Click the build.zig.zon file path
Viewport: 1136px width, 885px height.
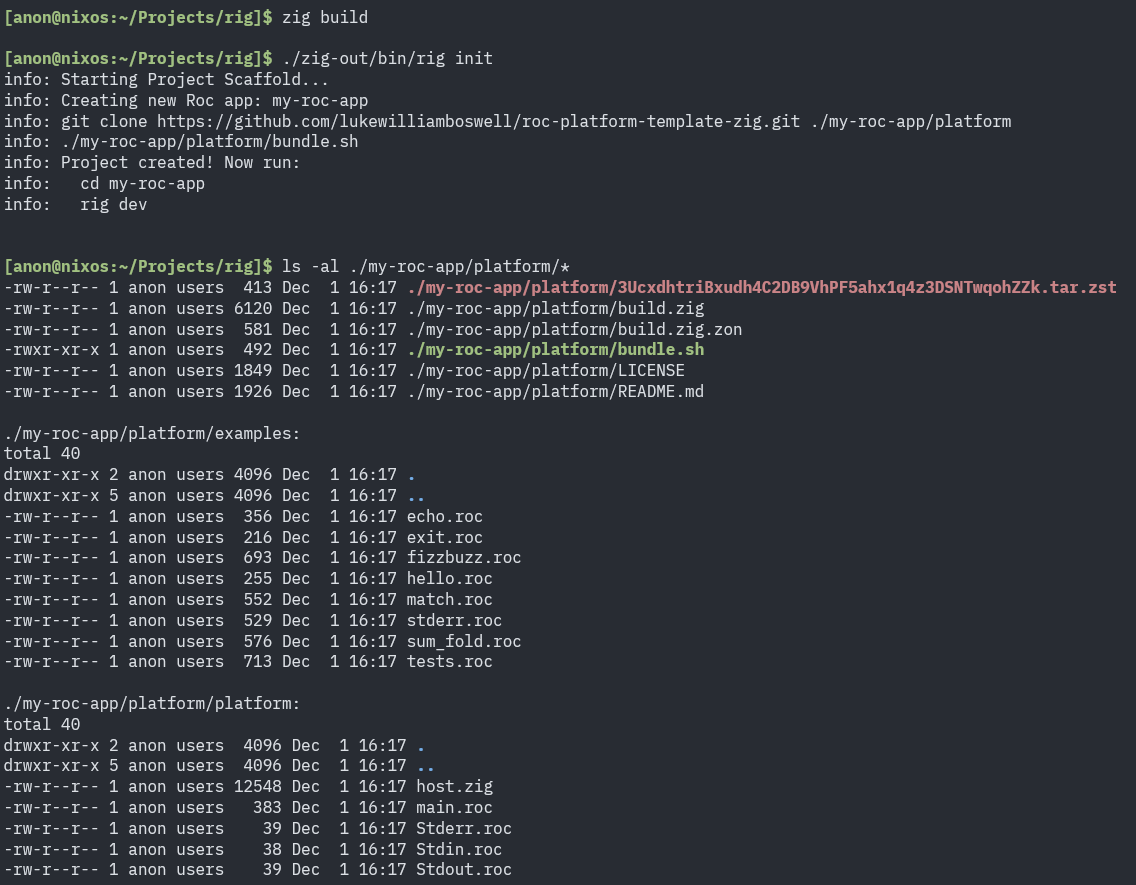point(574,329)
